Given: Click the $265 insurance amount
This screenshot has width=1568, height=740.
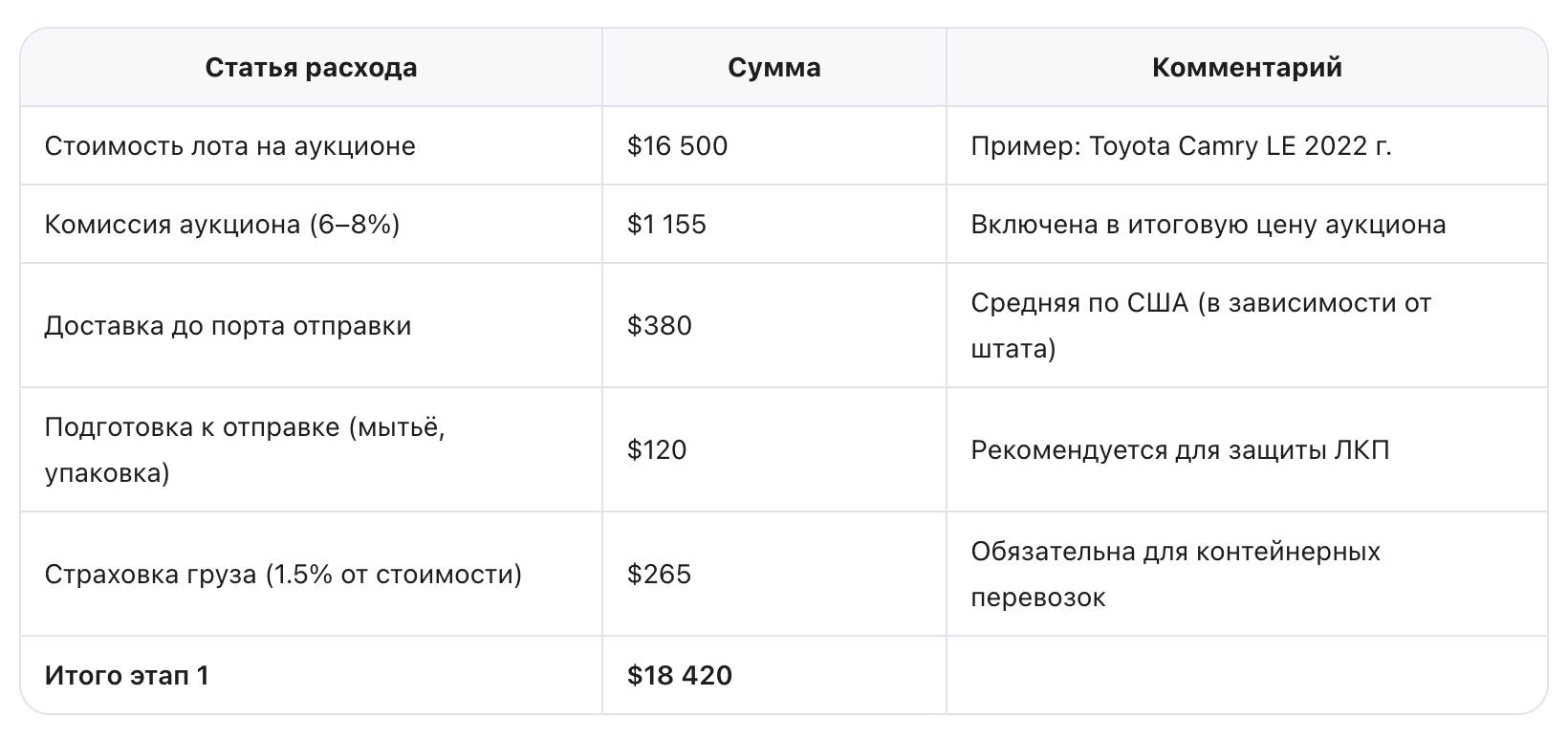Looking at the screenshot, I should pyautogui.click(x=659, y=575).
